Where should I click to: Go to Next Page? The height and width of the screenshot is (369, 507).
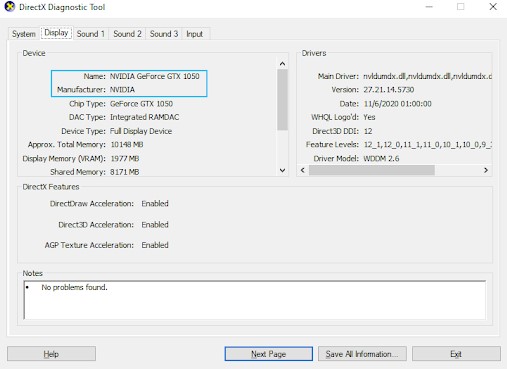click(x=269, y=354)
